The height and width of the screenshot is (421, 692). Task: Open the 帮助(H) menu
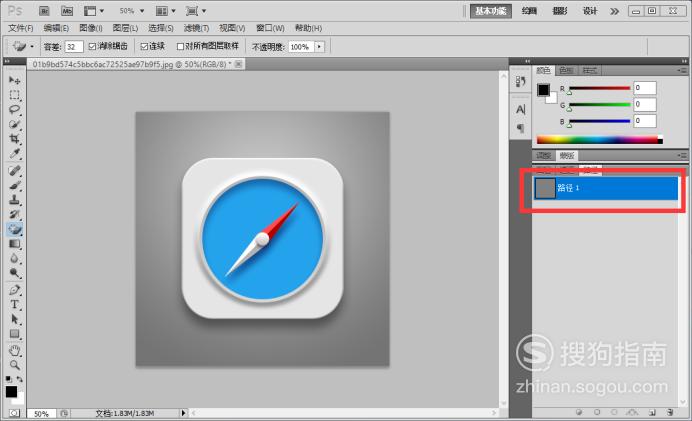308,28
